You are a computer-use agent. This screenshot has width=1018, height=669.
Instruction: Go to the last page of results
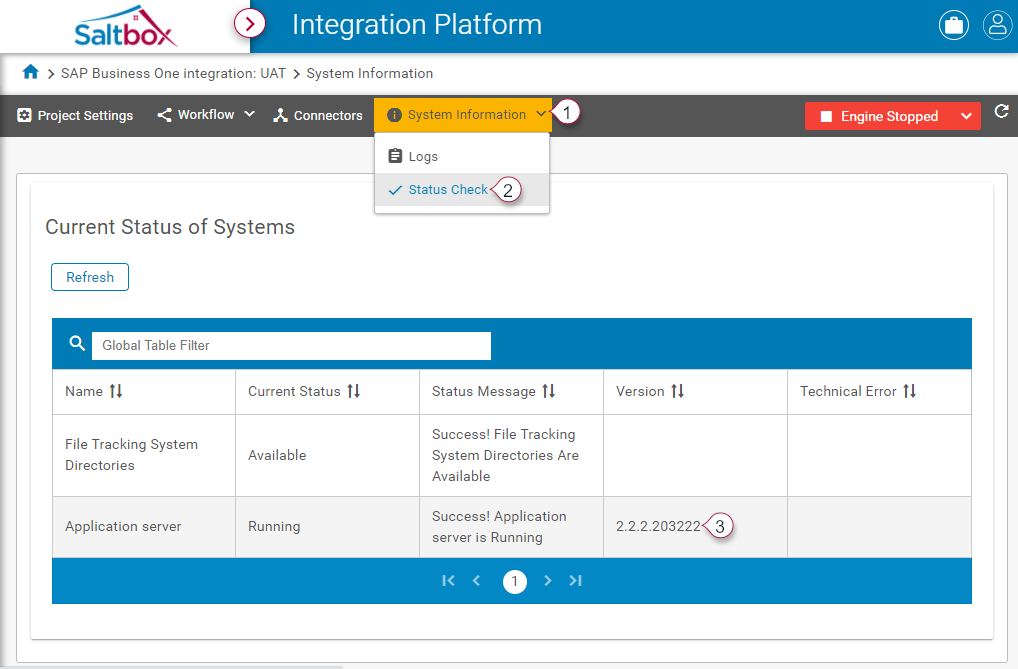576,581
